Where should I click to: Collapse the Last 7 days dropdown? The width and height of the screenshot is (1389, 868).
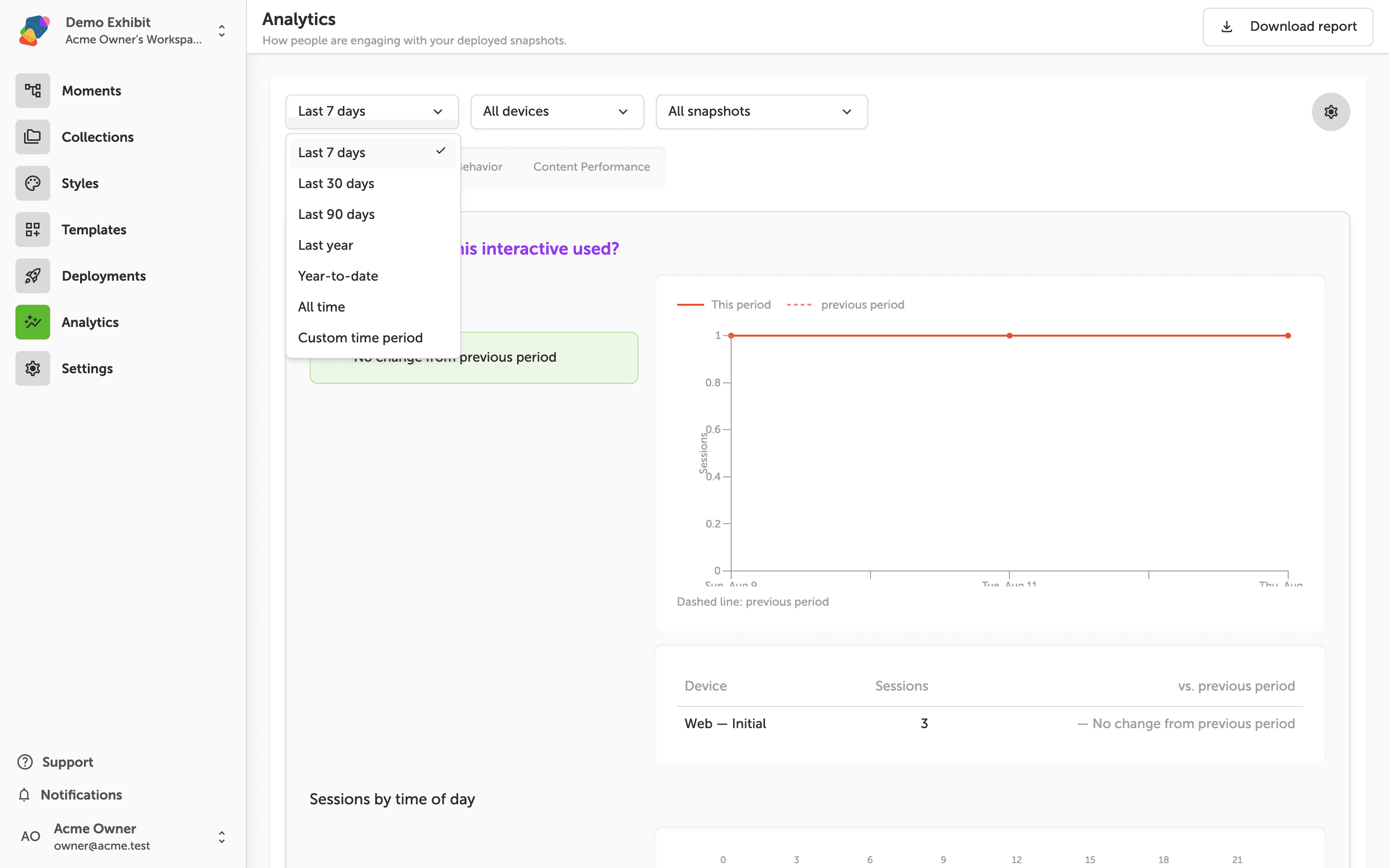click(372, 111)
